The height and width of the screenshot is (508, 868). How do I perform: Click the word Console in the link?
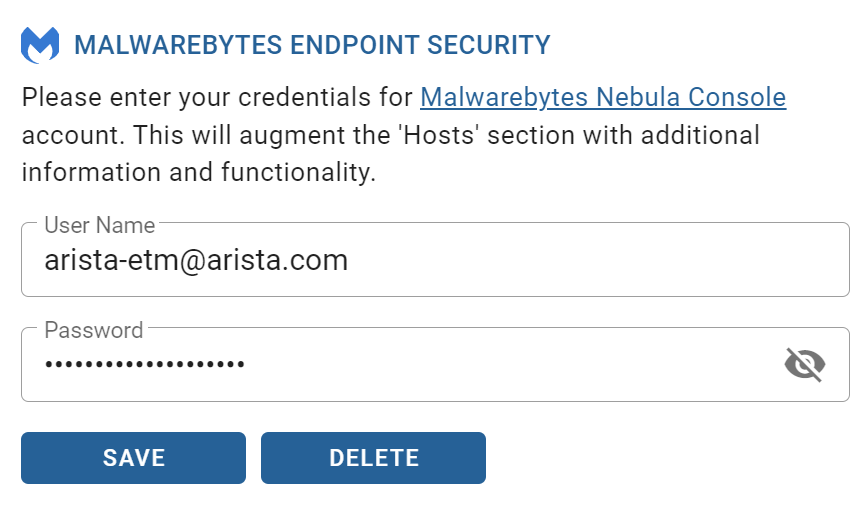coord(737,97)
